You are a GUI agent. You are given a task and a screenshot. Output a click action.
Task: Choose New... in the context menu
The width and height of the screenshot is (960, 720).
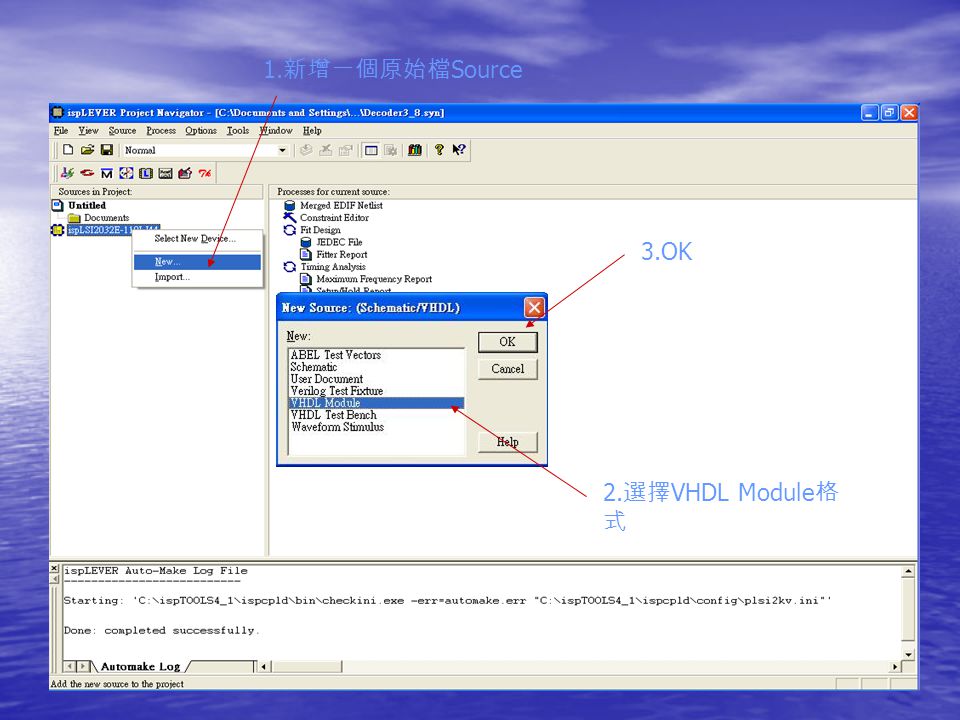pos(198,261)
